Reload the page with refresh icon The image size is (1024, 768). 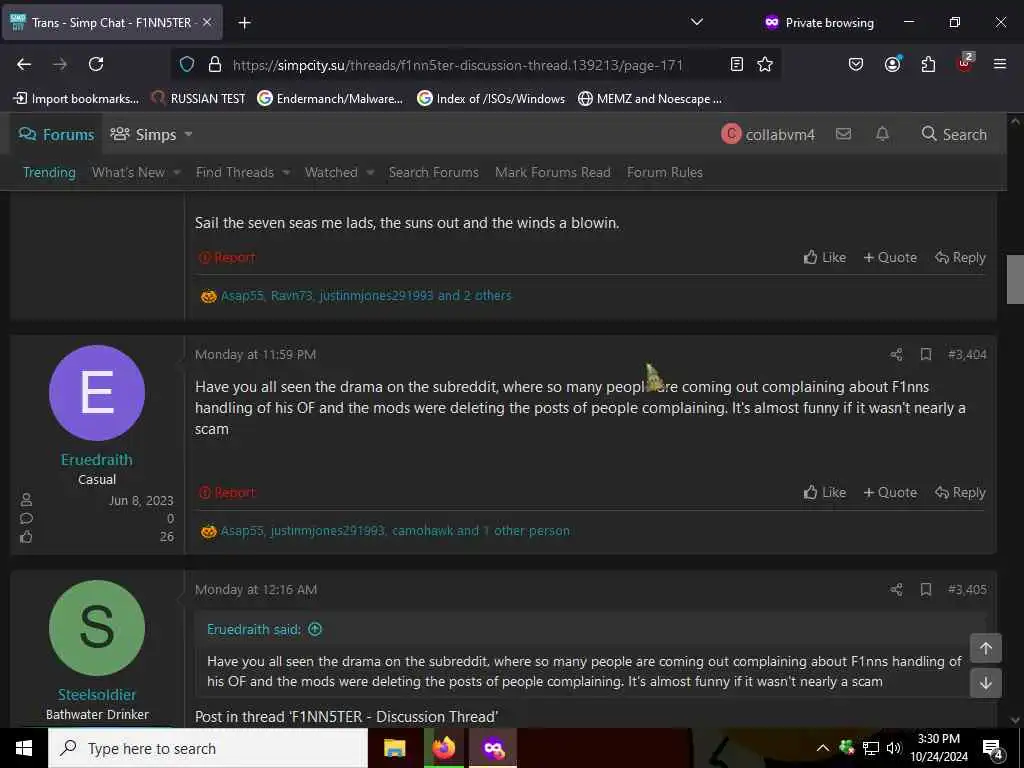(x=96, y=64)
